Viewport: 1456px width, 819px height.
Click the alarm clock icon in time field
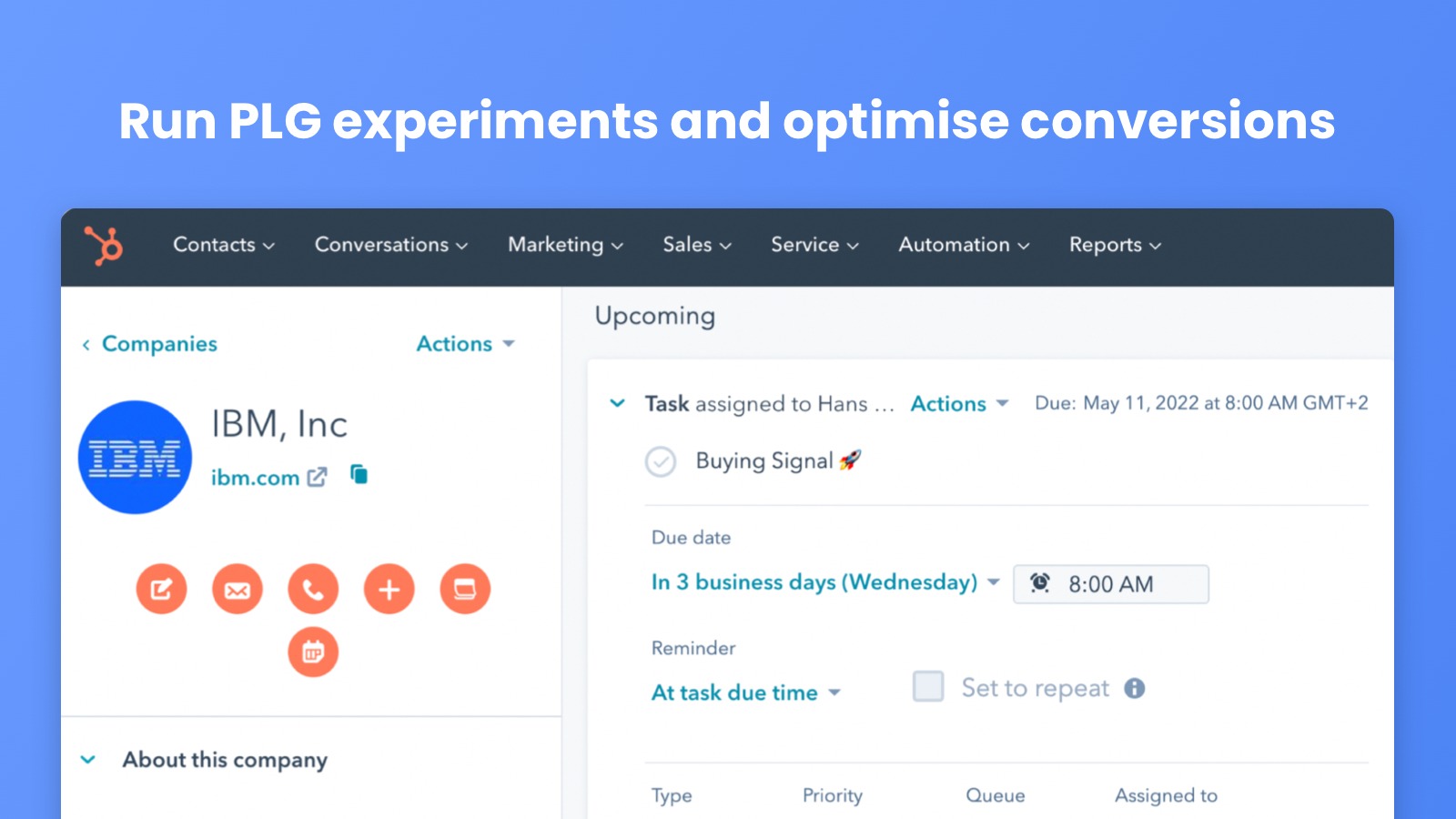click(x=1040, y=583)
